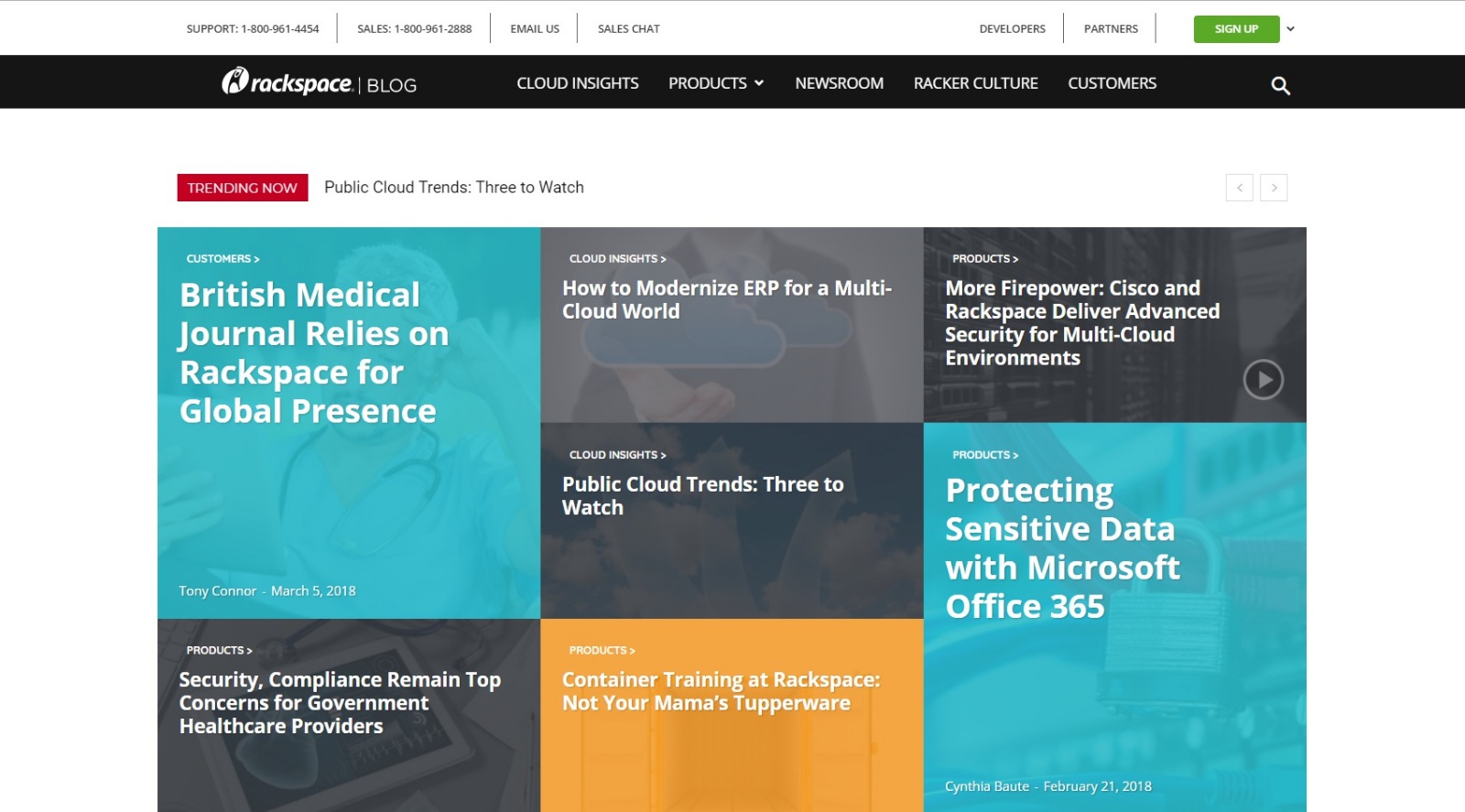Click the BLOG label beside the logo
The image size is (1465, 812).
392,86
